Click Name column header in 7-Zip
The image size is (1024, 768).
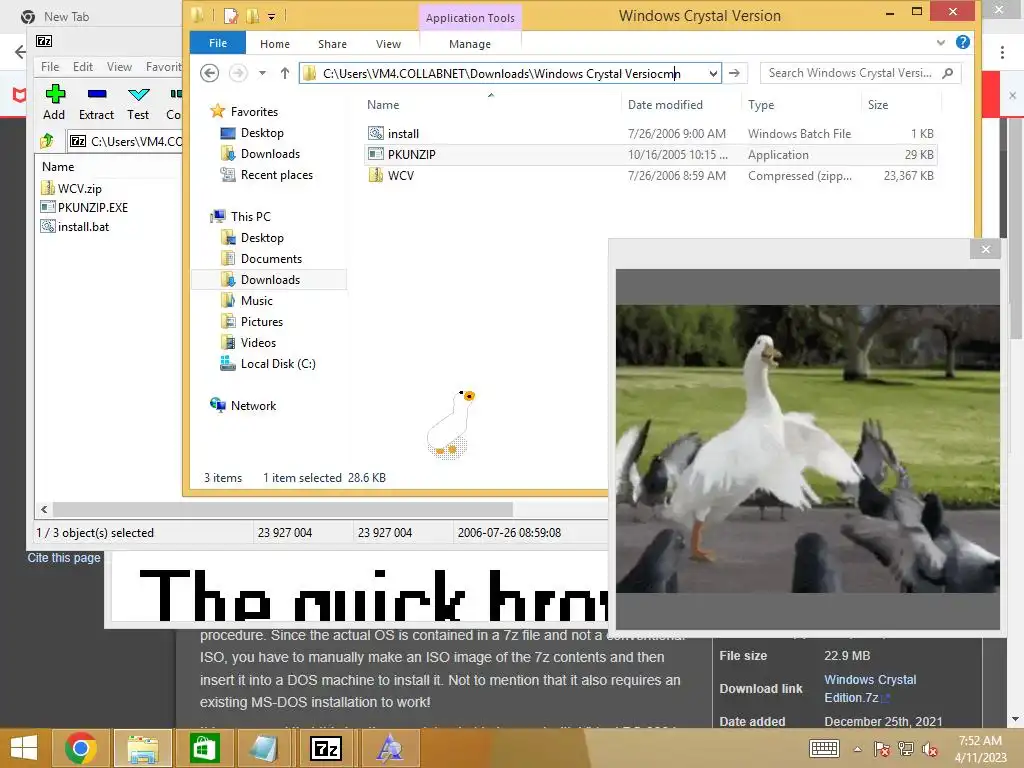58,167
